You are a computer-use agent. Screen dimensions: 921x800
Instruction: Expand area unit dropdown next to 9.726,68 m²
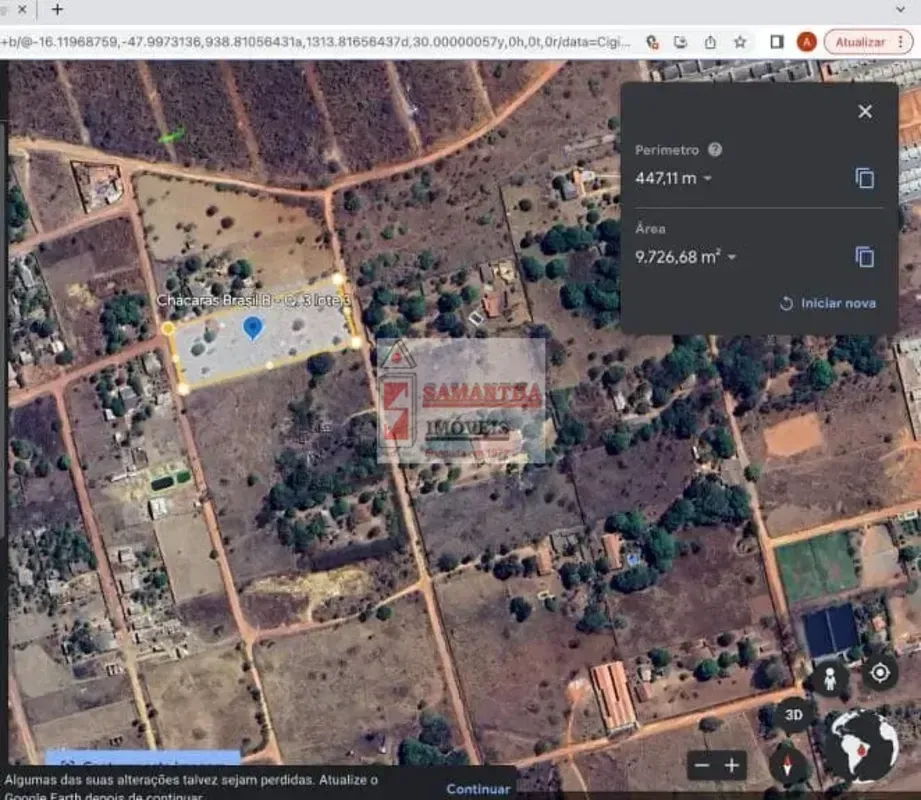coord(732,257)
